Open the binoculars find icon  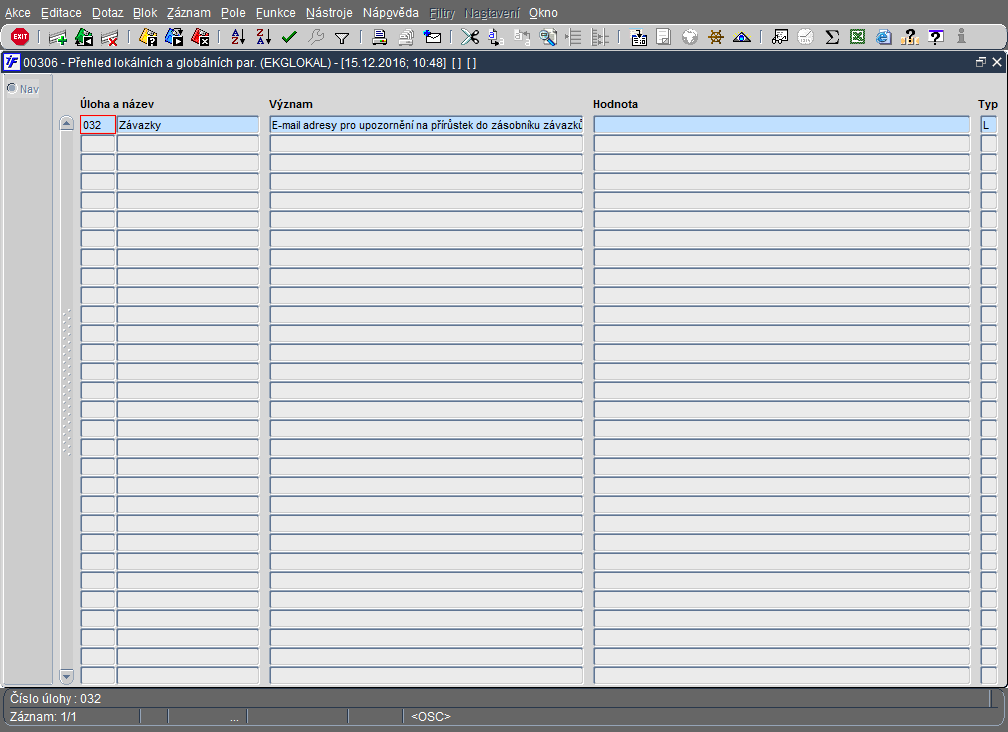[x=780, y=37]
